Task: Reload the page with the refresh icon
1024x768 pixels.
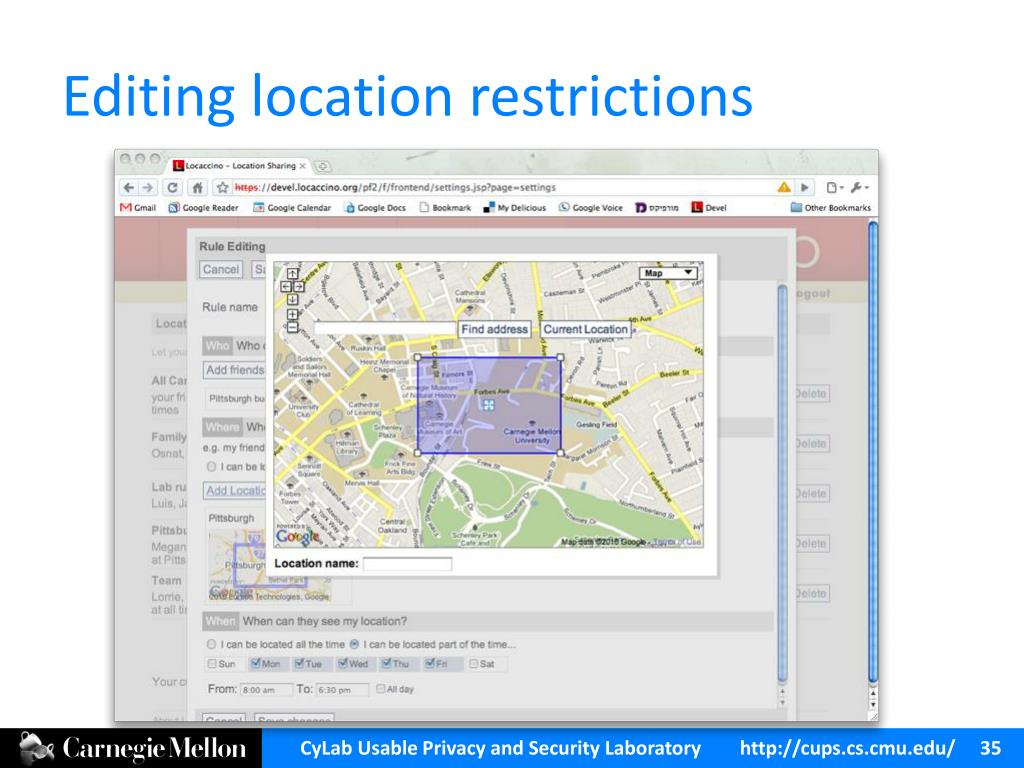Action: 172,187
